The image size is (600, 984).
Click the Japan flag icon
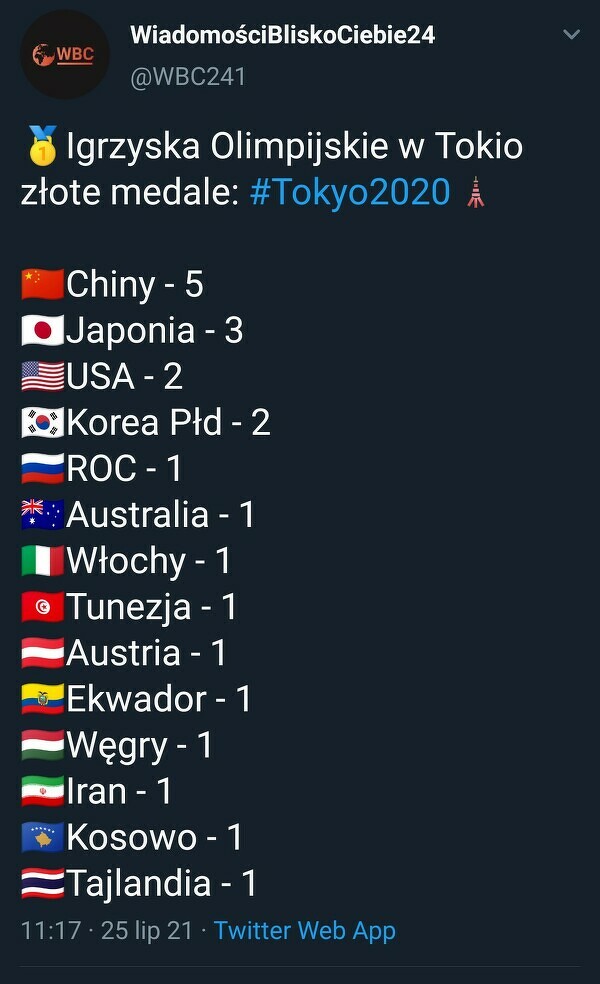coord(43,331)
